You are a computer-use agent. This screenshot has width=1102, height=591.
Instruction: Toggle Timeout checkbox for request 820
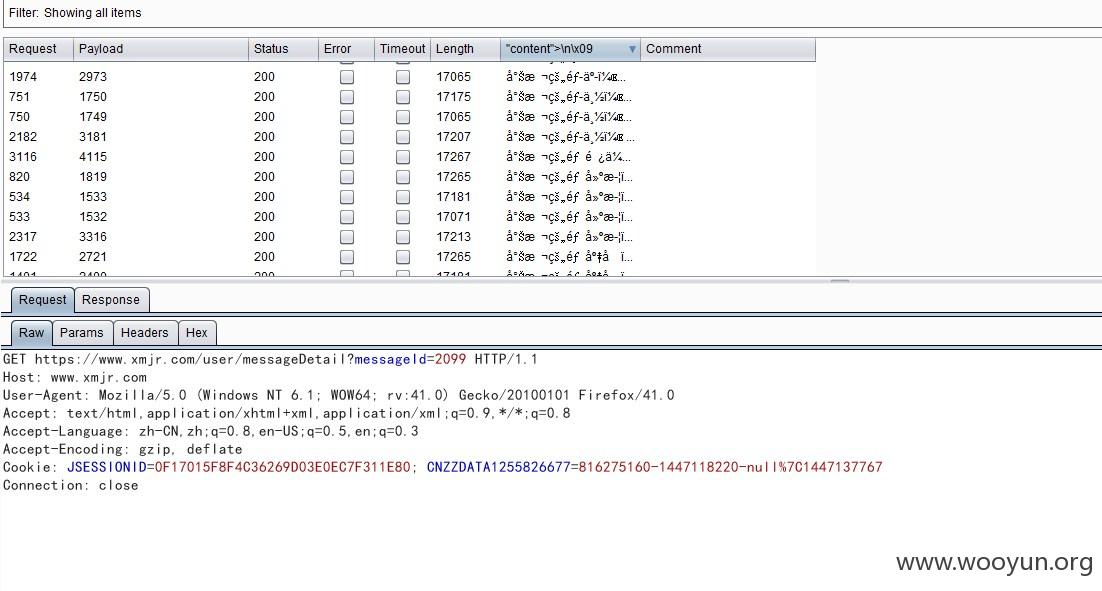[x=403, y=177]
